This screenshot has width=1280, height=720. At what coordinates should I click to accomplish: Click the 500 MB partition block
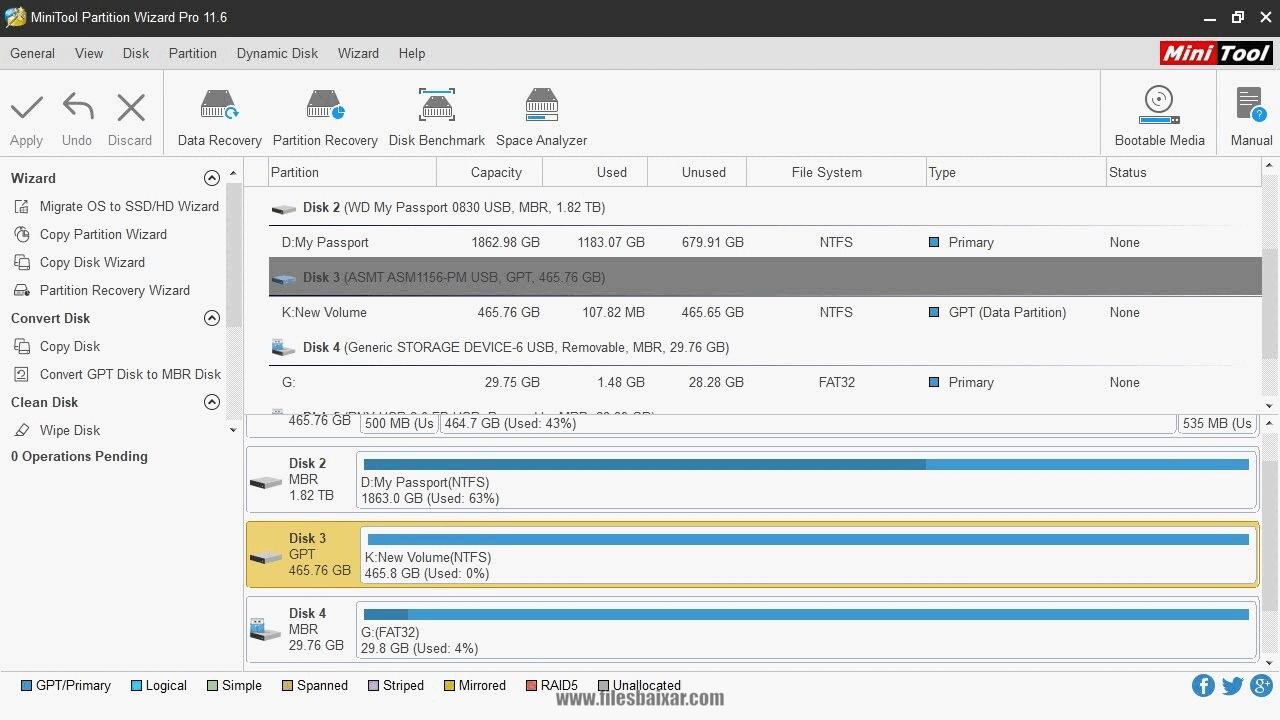(399, 423)
